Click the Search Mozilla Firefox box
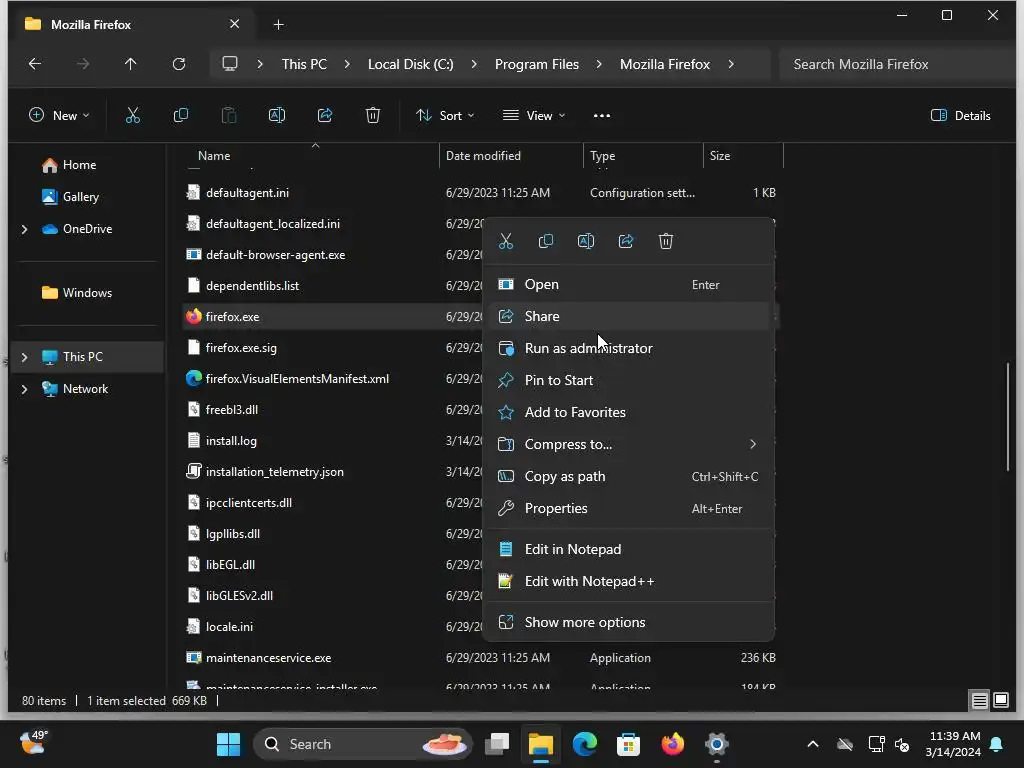1024x768 pixels. (897, 64)
